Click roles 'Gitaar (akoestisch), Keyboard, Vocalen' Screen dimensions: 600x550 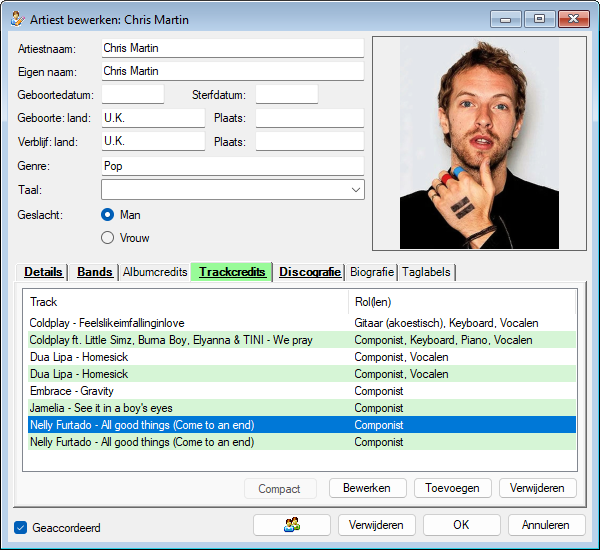(446, 323)
